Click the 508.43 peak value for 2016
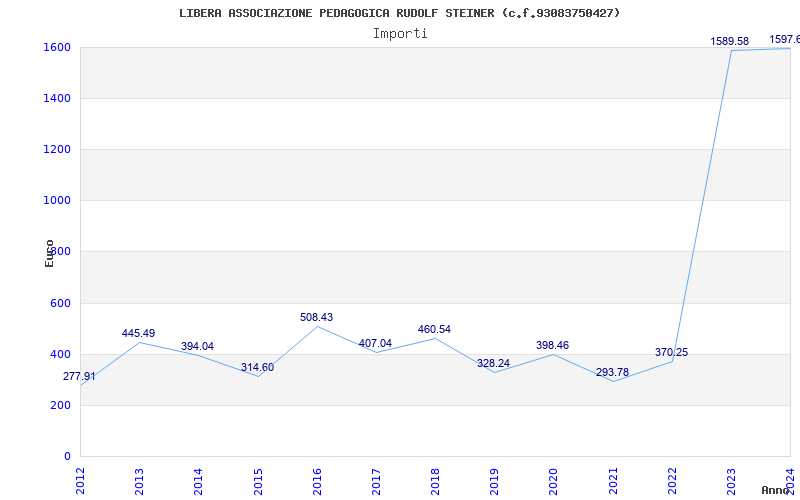The image size is (800, 500). (x=316, y=317)
